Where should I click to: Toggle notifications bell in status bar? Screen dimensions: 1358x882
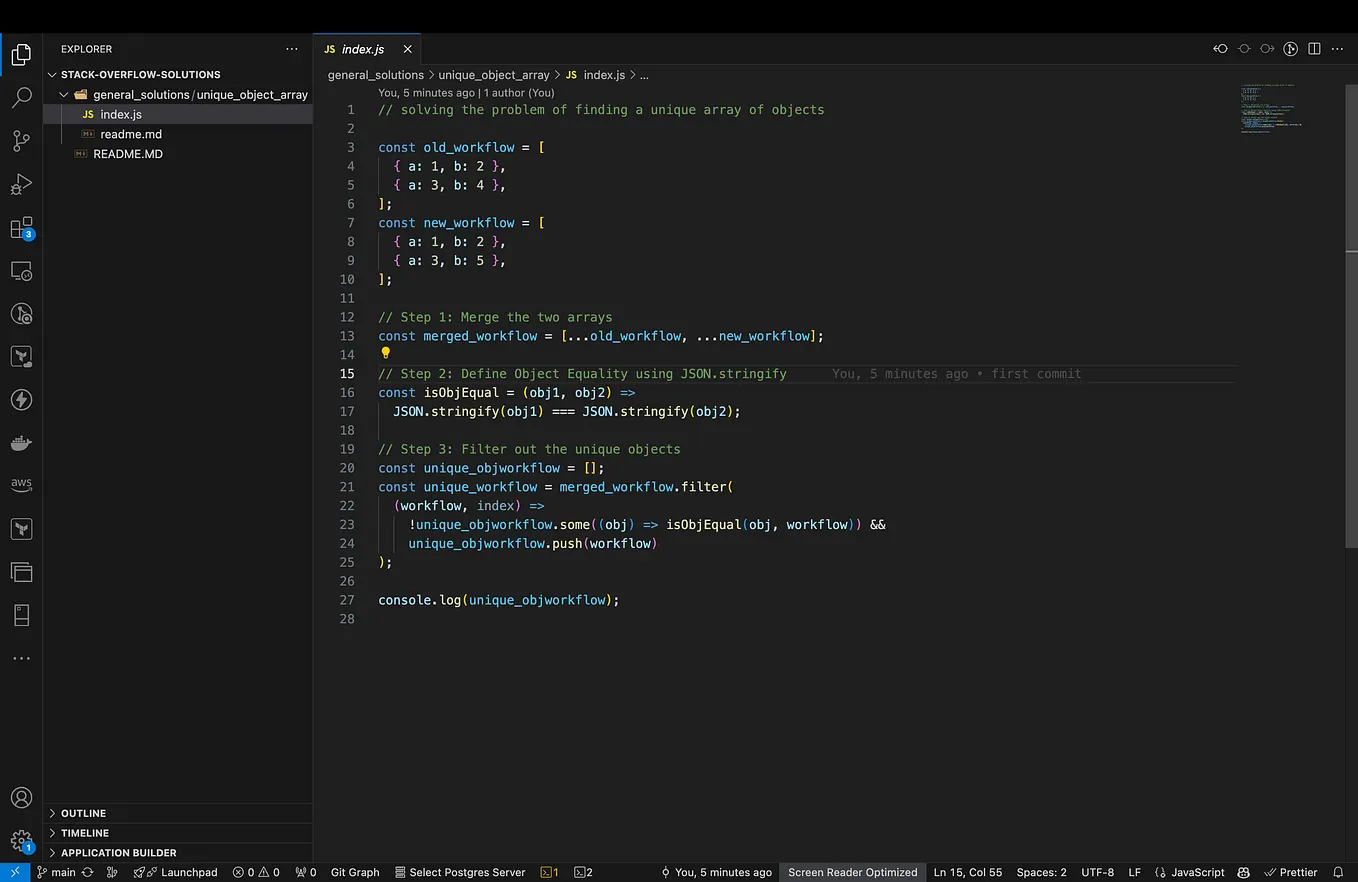coord(1338,872)
